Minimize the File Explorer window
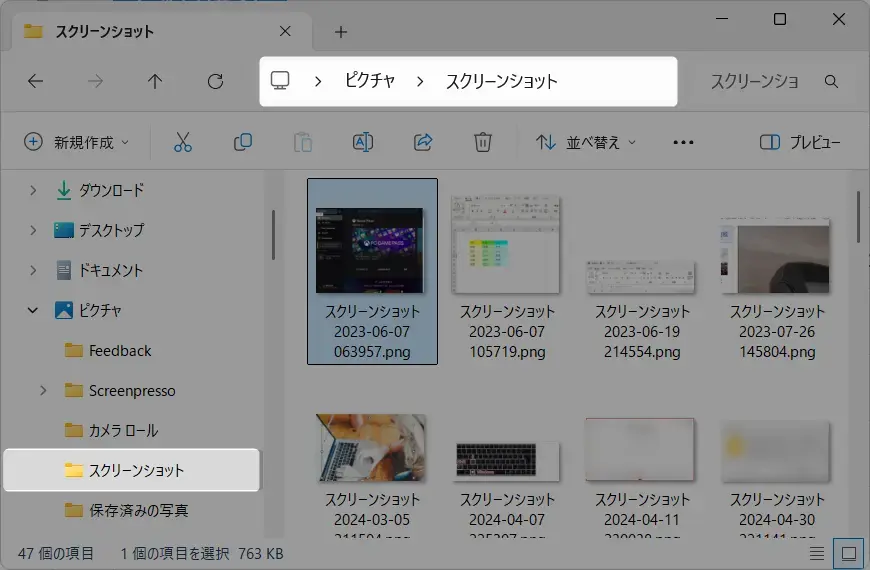The image size is (870, 570). point(722,19)
